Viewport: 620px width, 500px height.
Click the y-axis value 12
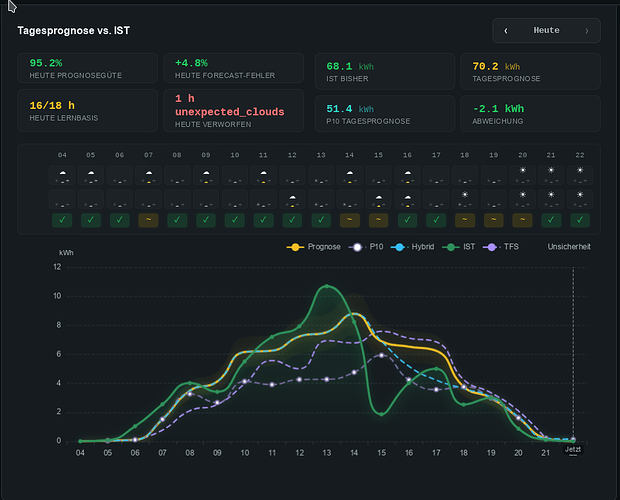tap(57, 267)
